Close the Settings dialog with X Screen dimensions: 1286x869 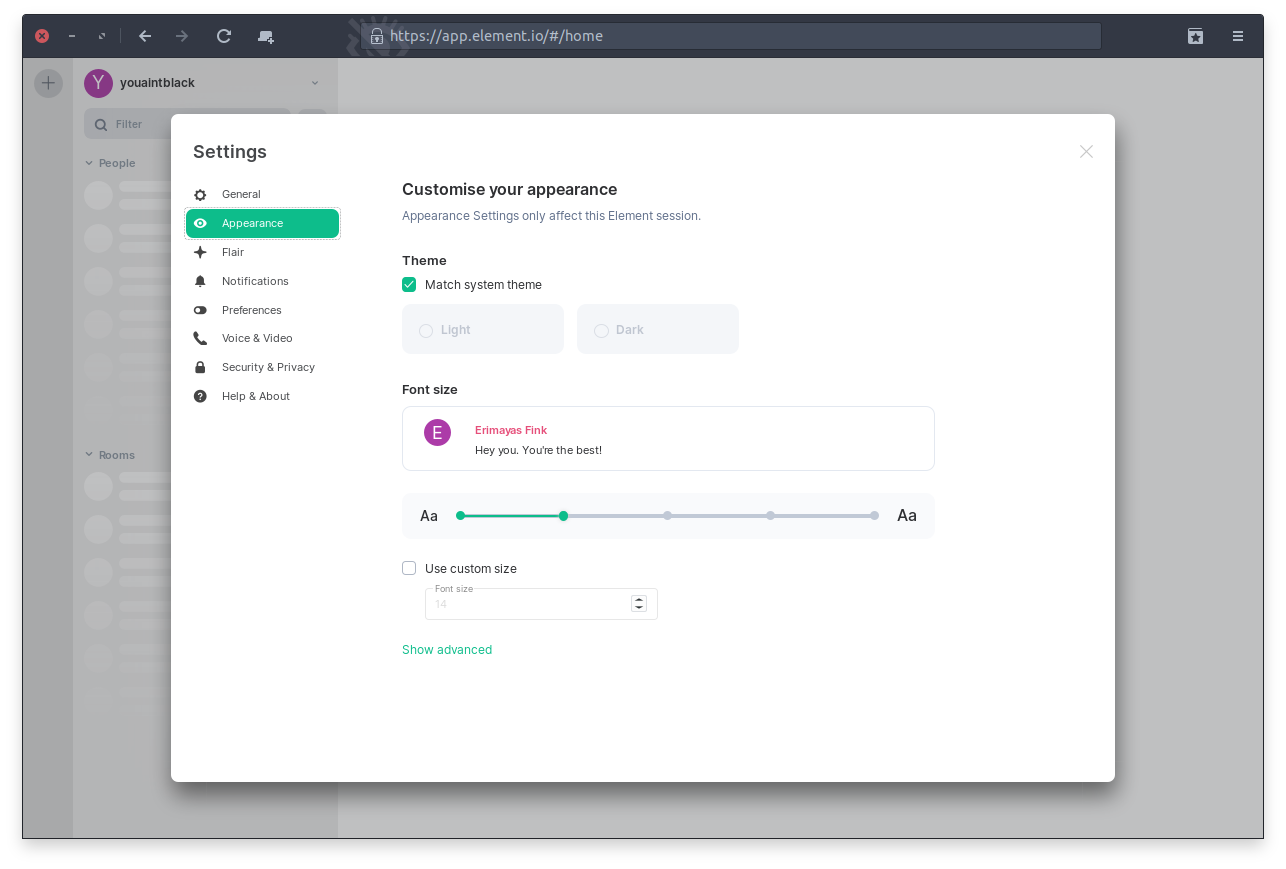[1086, 151]
